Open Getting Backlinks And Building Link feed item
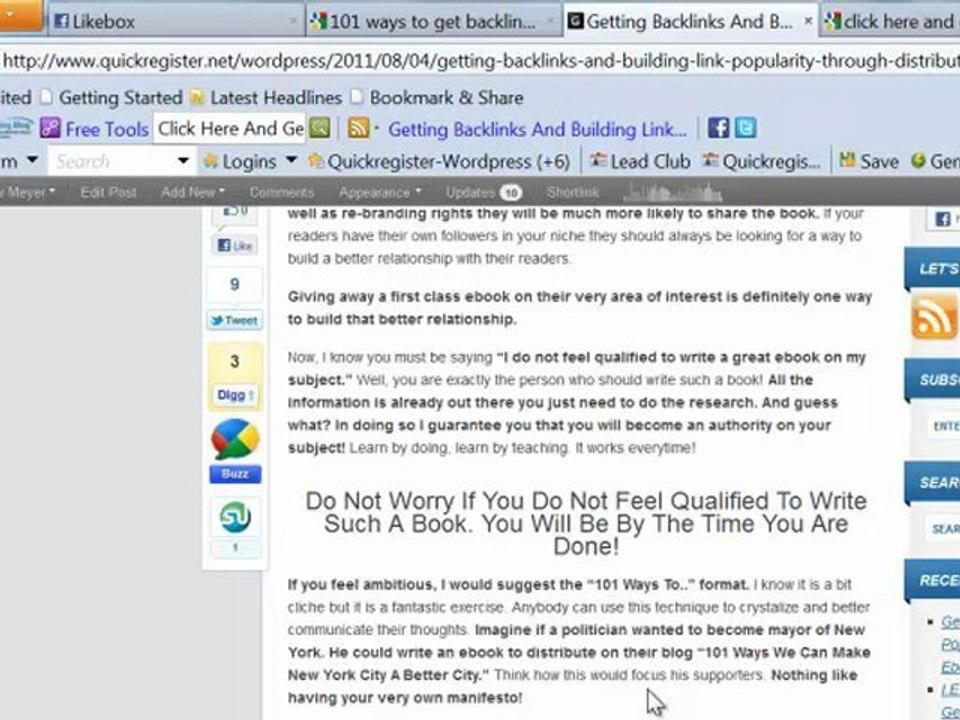The image size is (960, 720). point(537,129)
